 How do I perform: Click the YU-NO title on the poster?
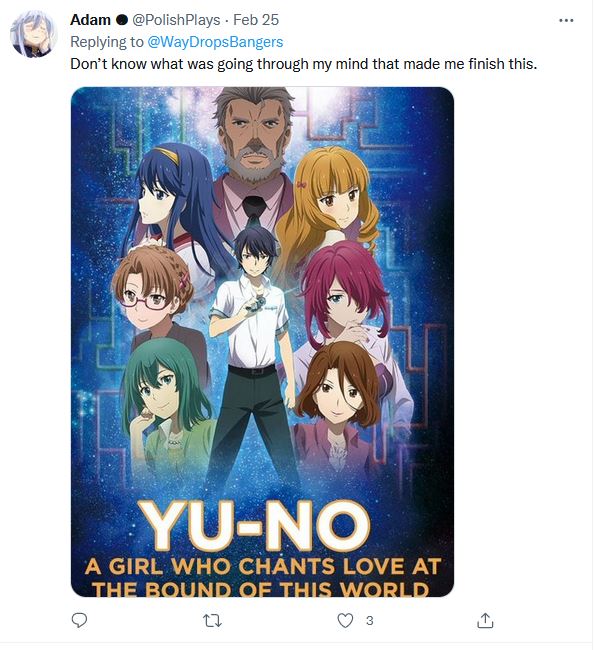[x=256, y=526]
